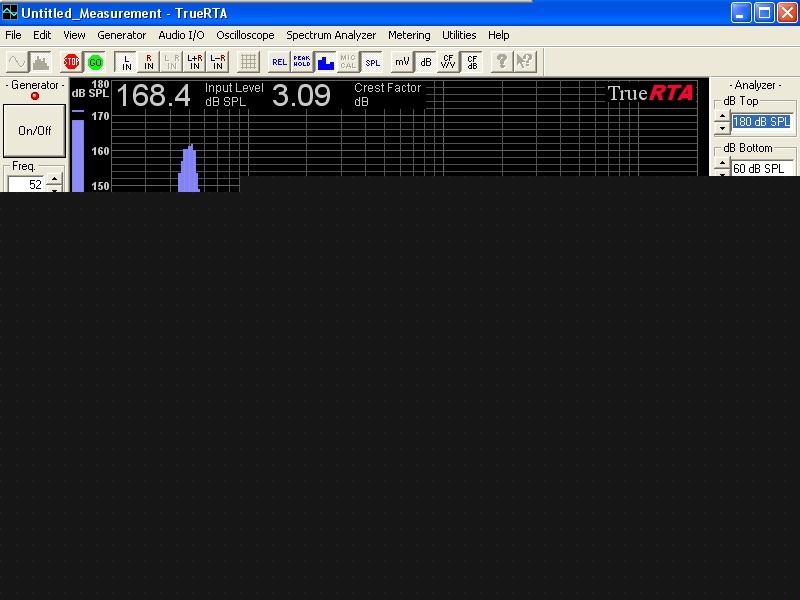800x600 pixels.
Task: Increase dB Top with up arrow
Action: pos(722,116)
